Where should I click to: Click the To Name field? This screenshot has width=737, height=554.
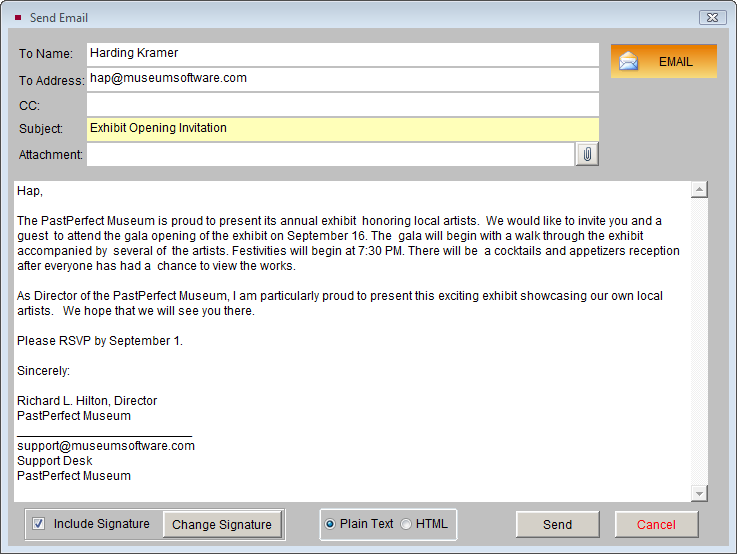[342, 53]
